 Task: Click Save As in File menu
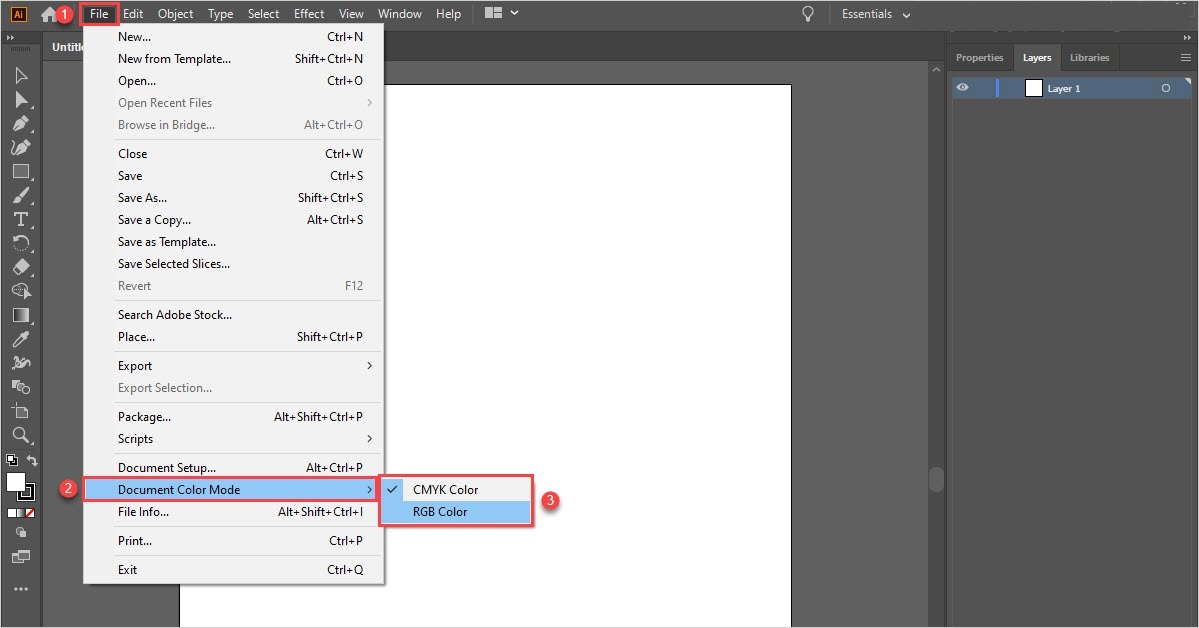(x=142, y=198)
